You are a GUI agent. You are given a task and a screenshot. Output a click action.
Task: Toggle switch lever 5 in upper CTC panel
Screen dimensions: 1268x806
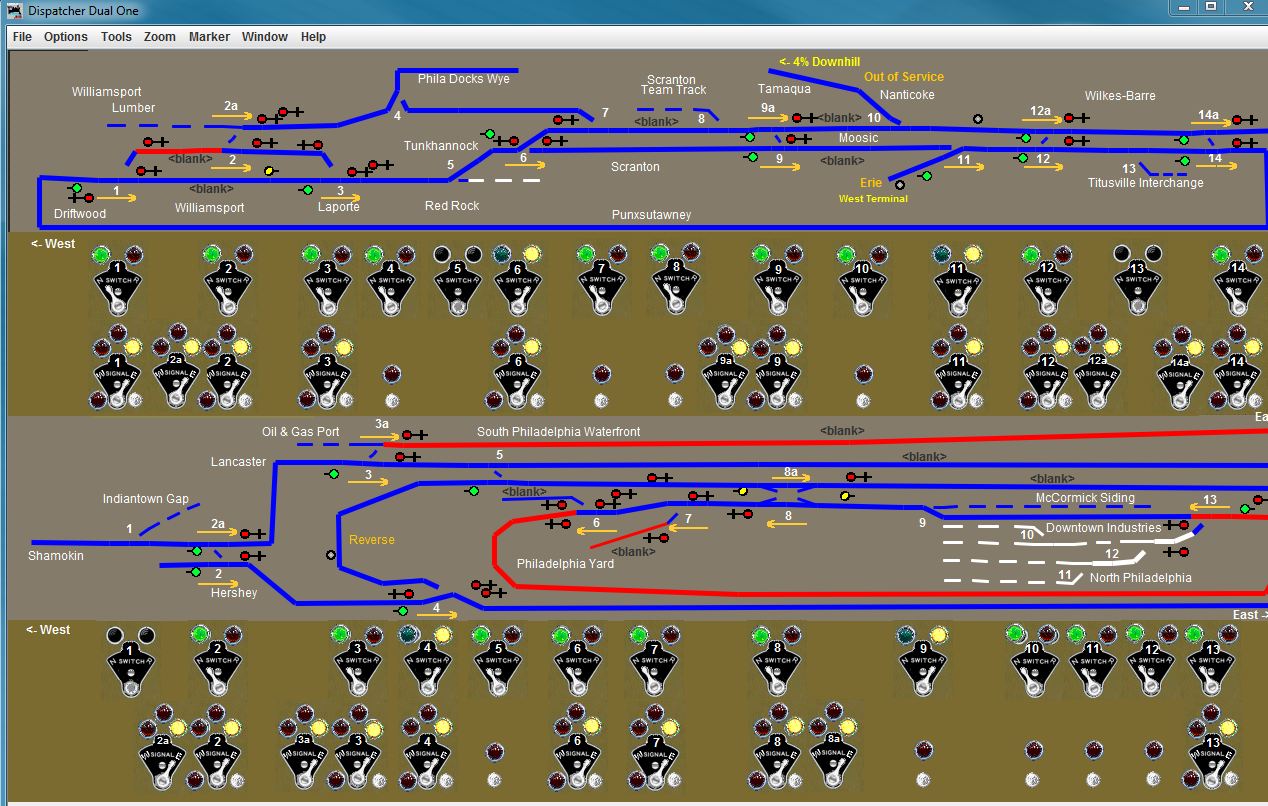tap(458, 287)
